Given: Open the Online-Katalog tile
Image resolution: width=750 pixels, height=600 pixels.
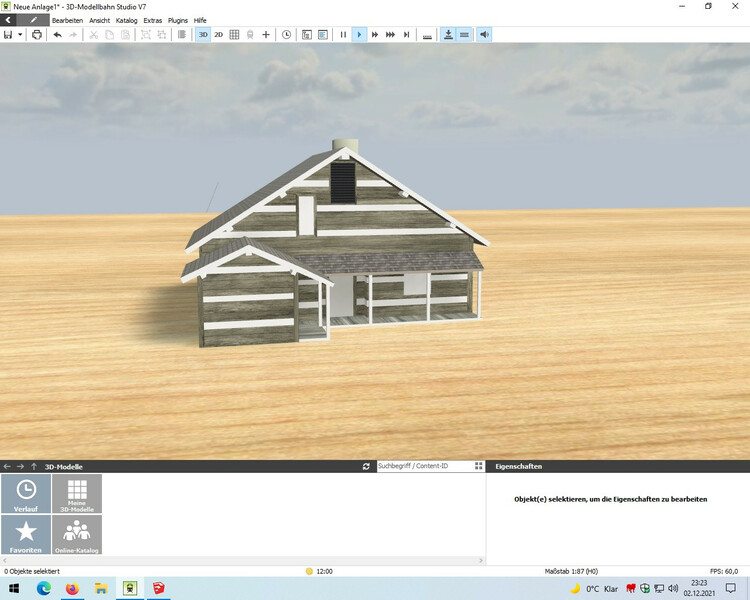Looking at the screenshot, I should (77, 535).
